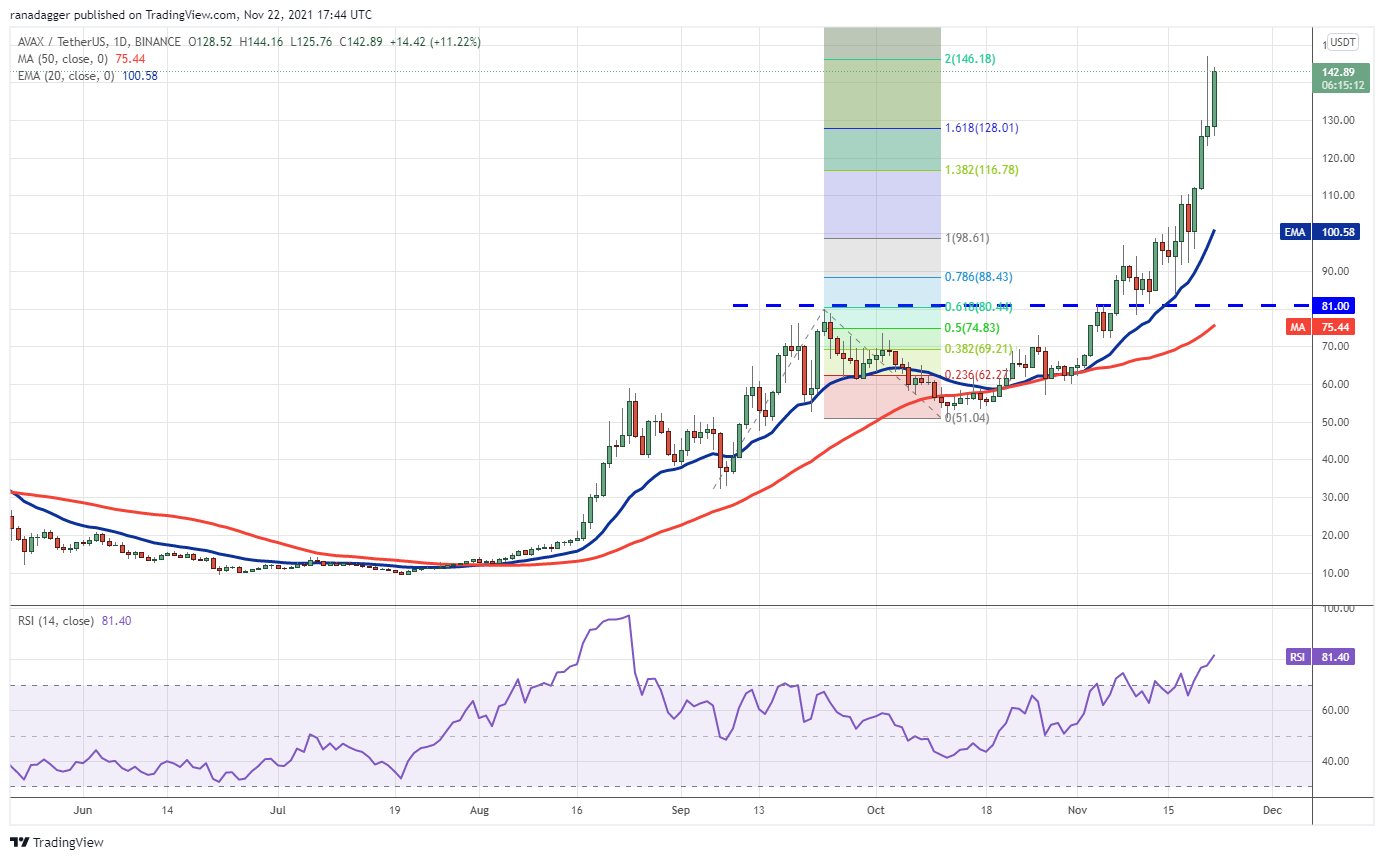Select the Fibonacci 0.786(88.43) level label
This screenshot has width=1384, height=860.
[981, 277]
